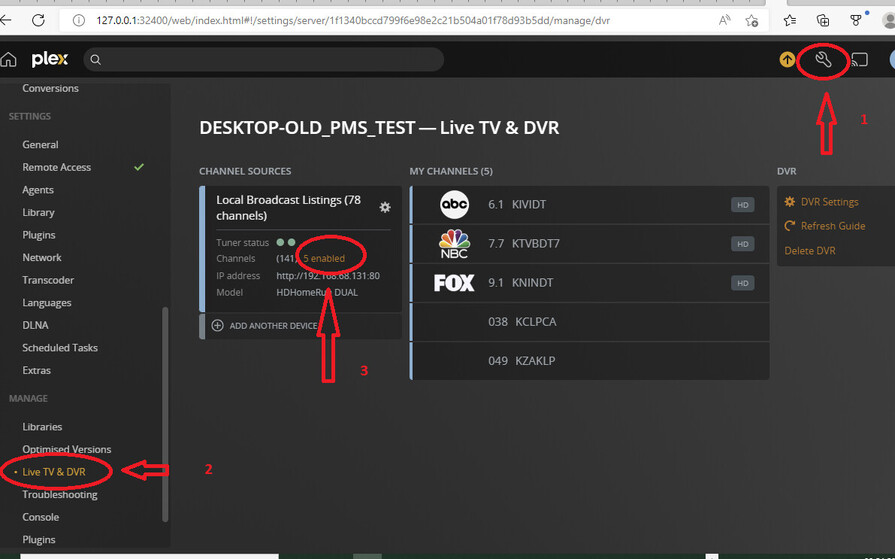
Task: Select the 6.1 KIVIDT channel row
Action: coord(590,204)
